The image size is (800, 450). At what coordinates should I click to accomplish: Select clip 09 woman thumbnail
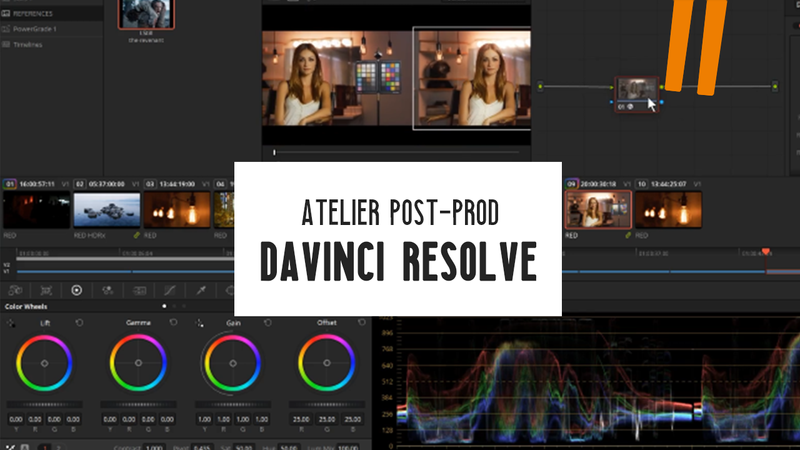598,210
